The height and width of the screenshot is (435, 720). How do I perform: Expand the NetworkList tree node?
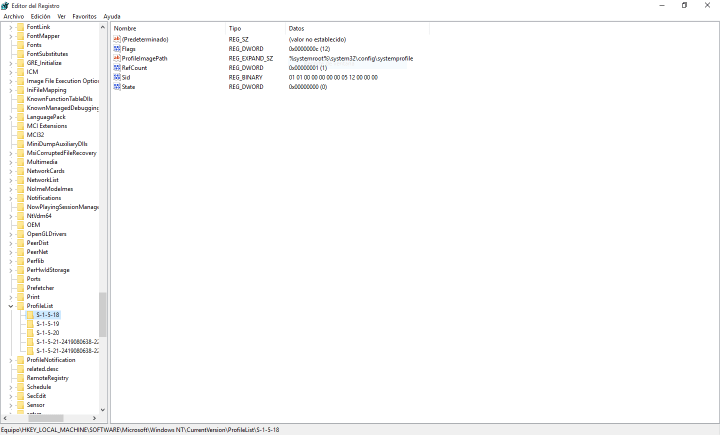pyautogui.click(x=11, y=180)
